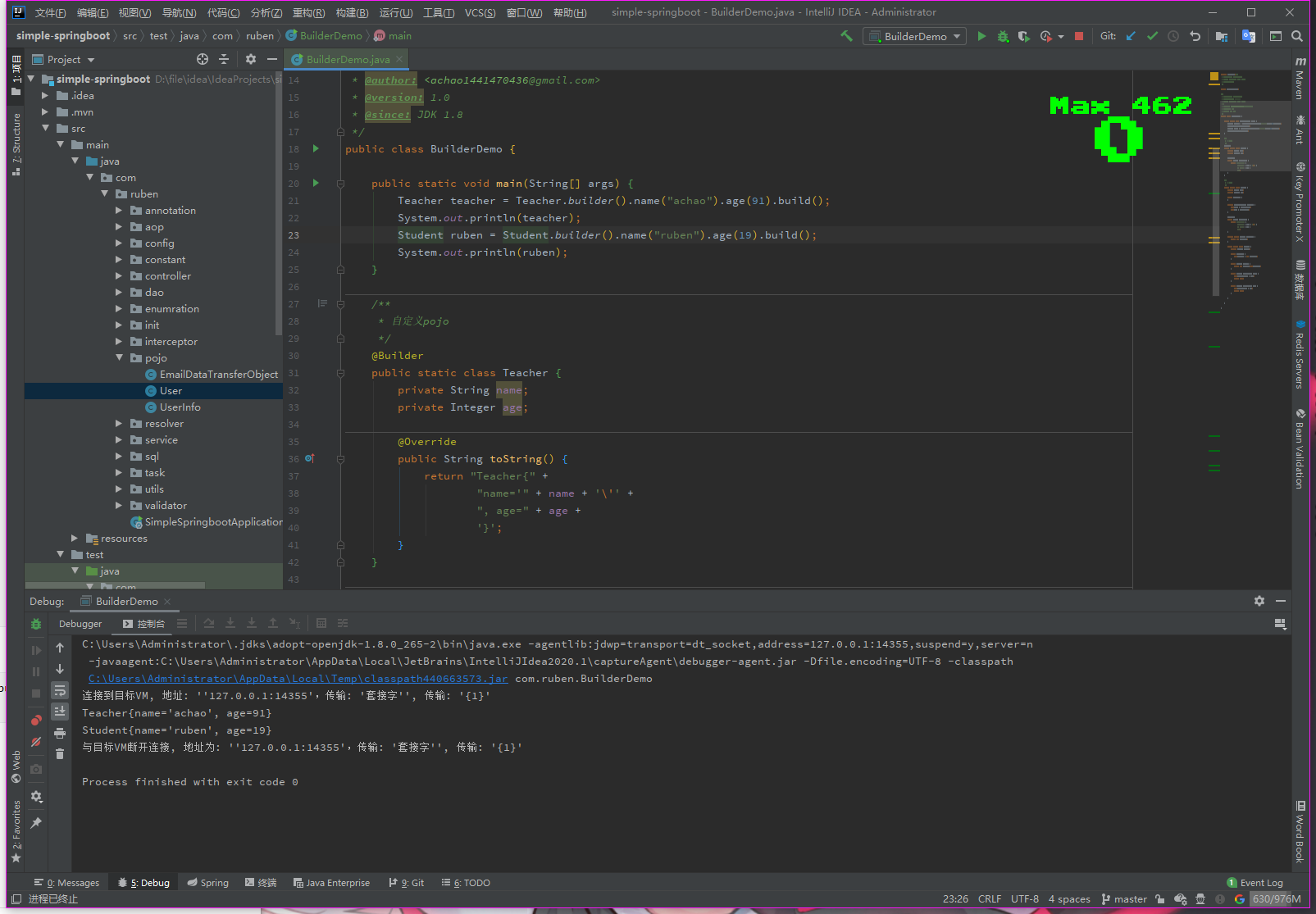
Task: Switch to the Debugger tab
Action: coord(80,624)
